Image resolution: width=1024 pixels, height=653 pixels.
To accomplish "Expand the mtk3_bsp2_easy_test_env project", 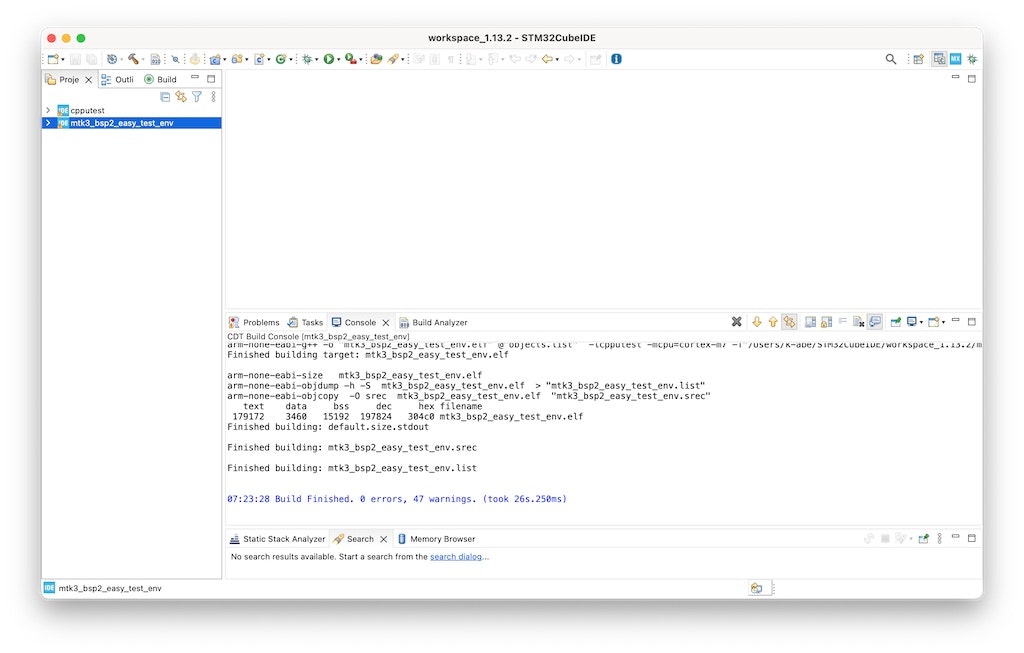I will pyautogui.click(x=47, y=123).
